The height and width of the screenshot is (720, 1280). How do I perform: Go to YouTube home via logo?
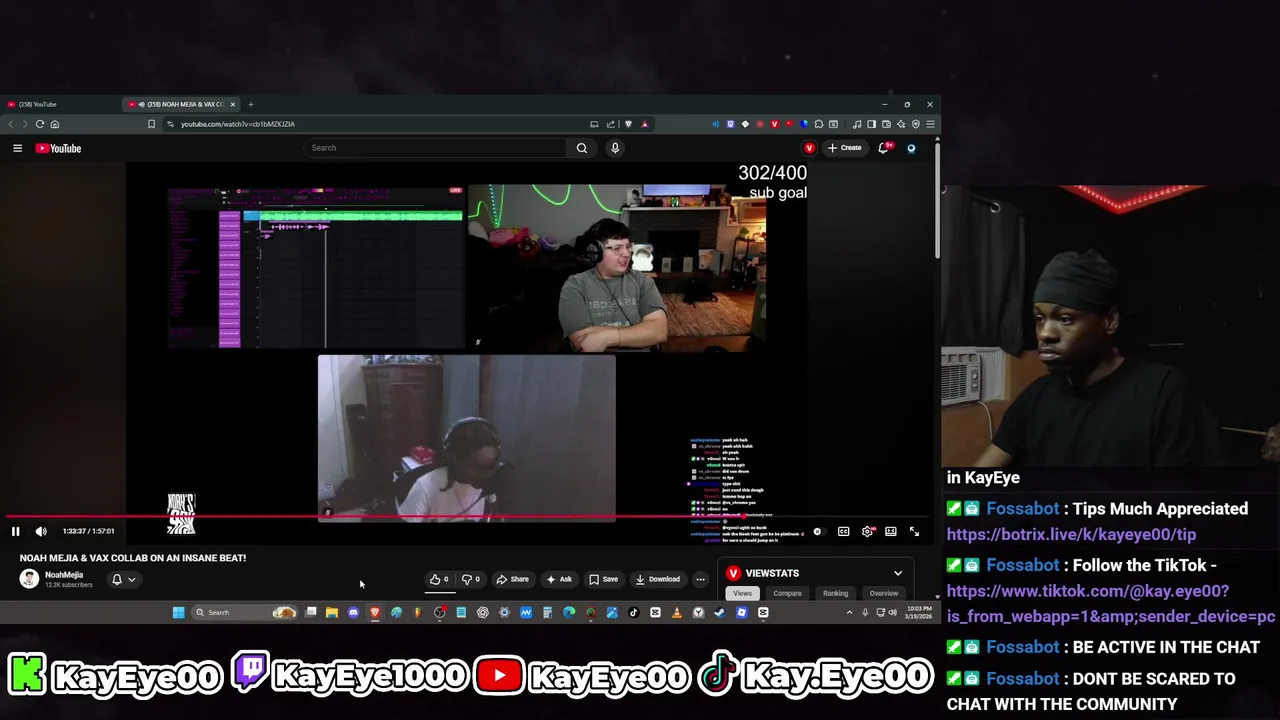(58, 148)
